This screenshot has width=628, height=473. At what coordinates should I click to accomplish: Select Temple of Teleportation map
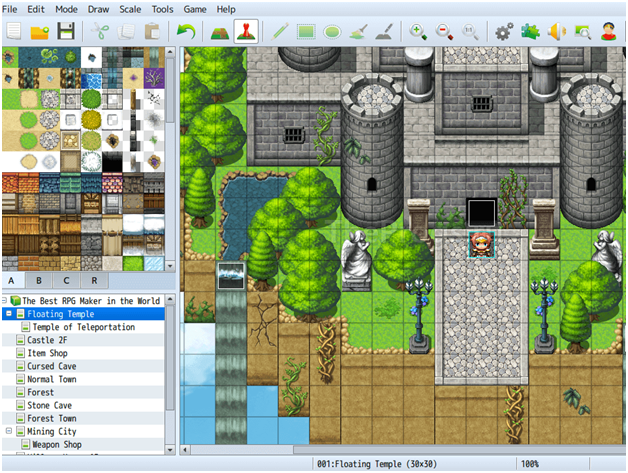coord(84,327)
